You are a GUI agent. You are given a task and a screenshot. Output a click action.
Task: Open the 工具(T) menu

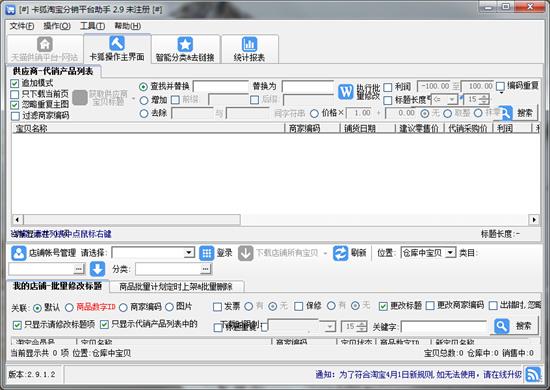click(92, 26)
